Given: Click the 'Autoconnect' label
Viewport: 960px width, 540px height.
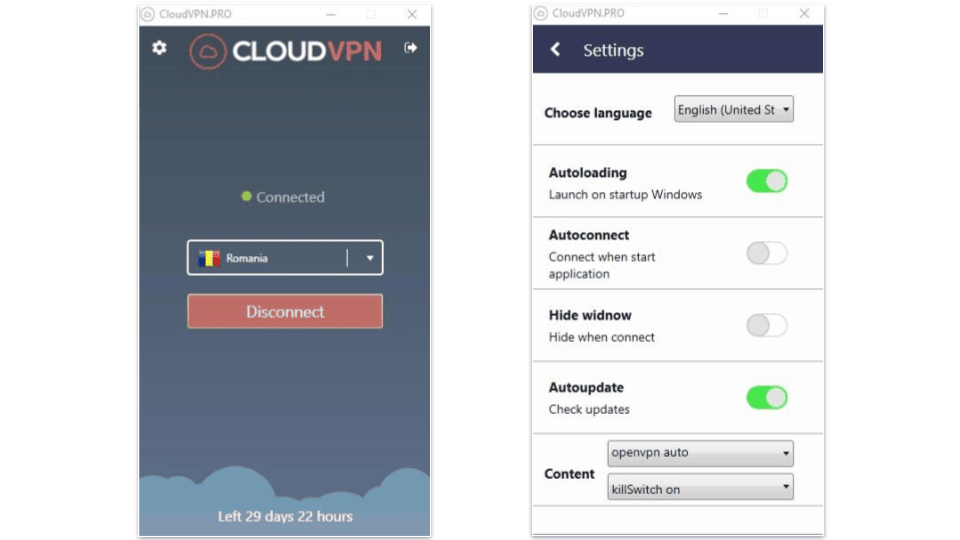Looking at the screenshot, I should point(589,235).
